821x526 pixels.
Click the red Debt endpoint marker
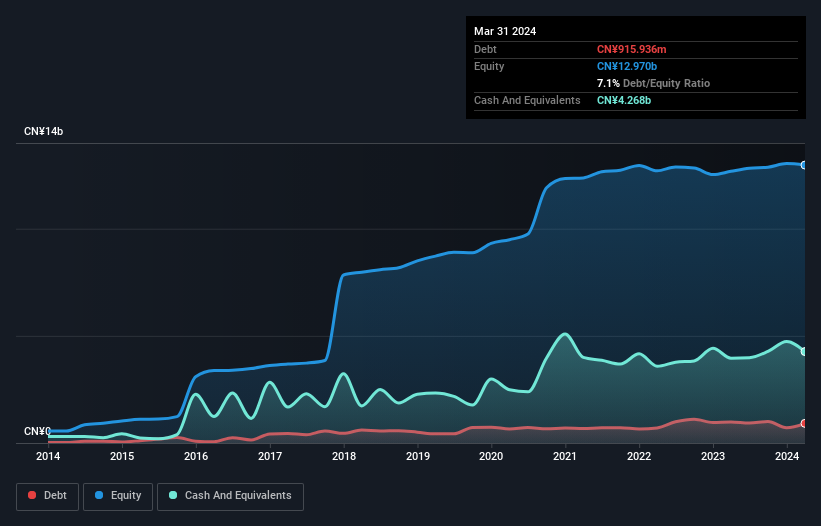804,424
